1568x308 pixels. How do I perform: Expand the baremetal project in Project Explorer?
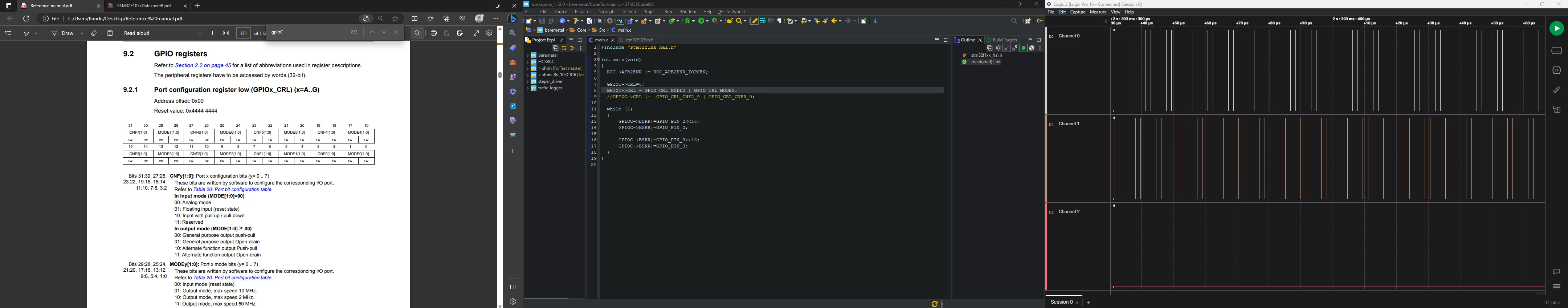[x=527, y=56]
